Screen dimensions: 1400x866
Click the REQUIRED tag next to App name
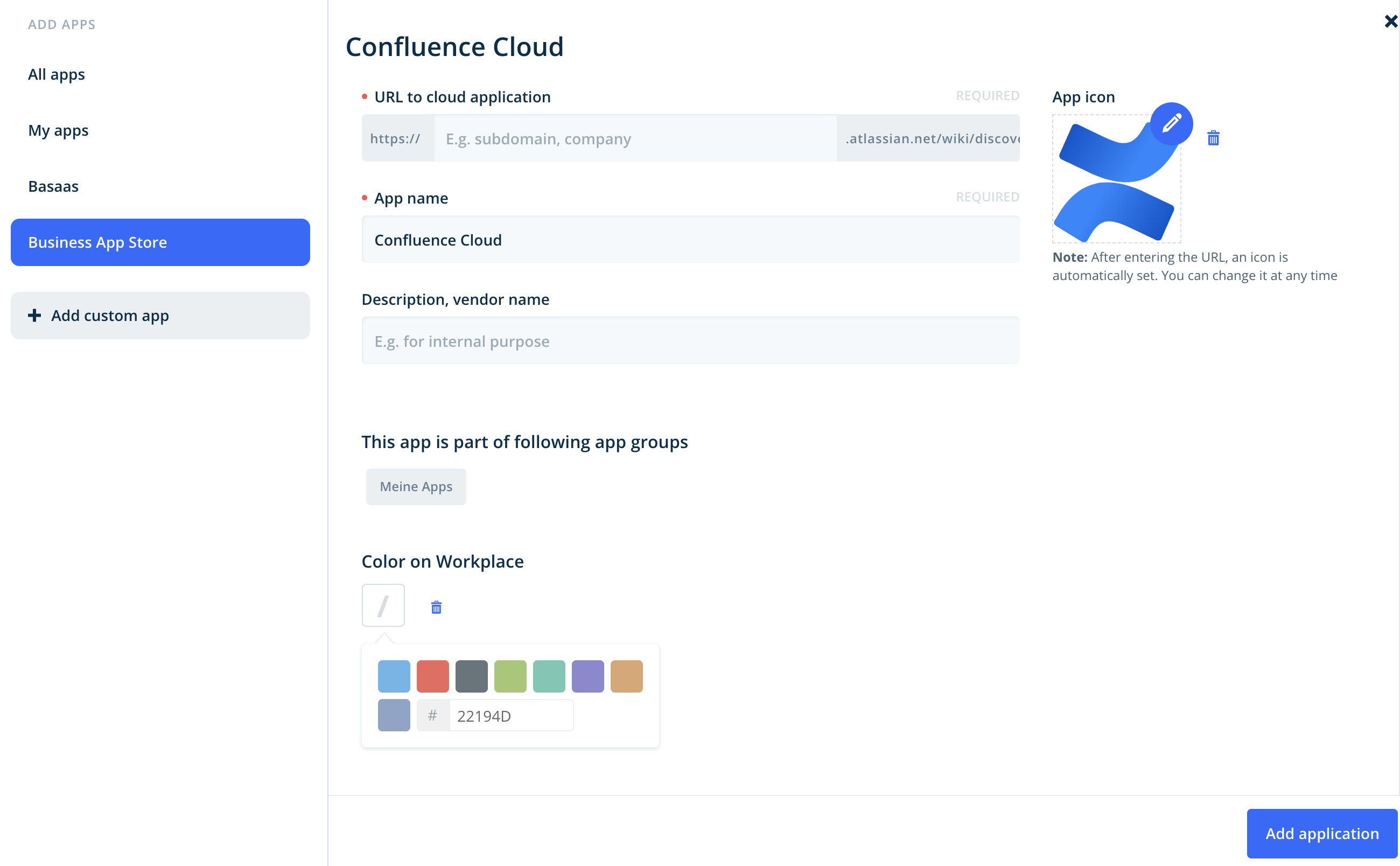987,197
